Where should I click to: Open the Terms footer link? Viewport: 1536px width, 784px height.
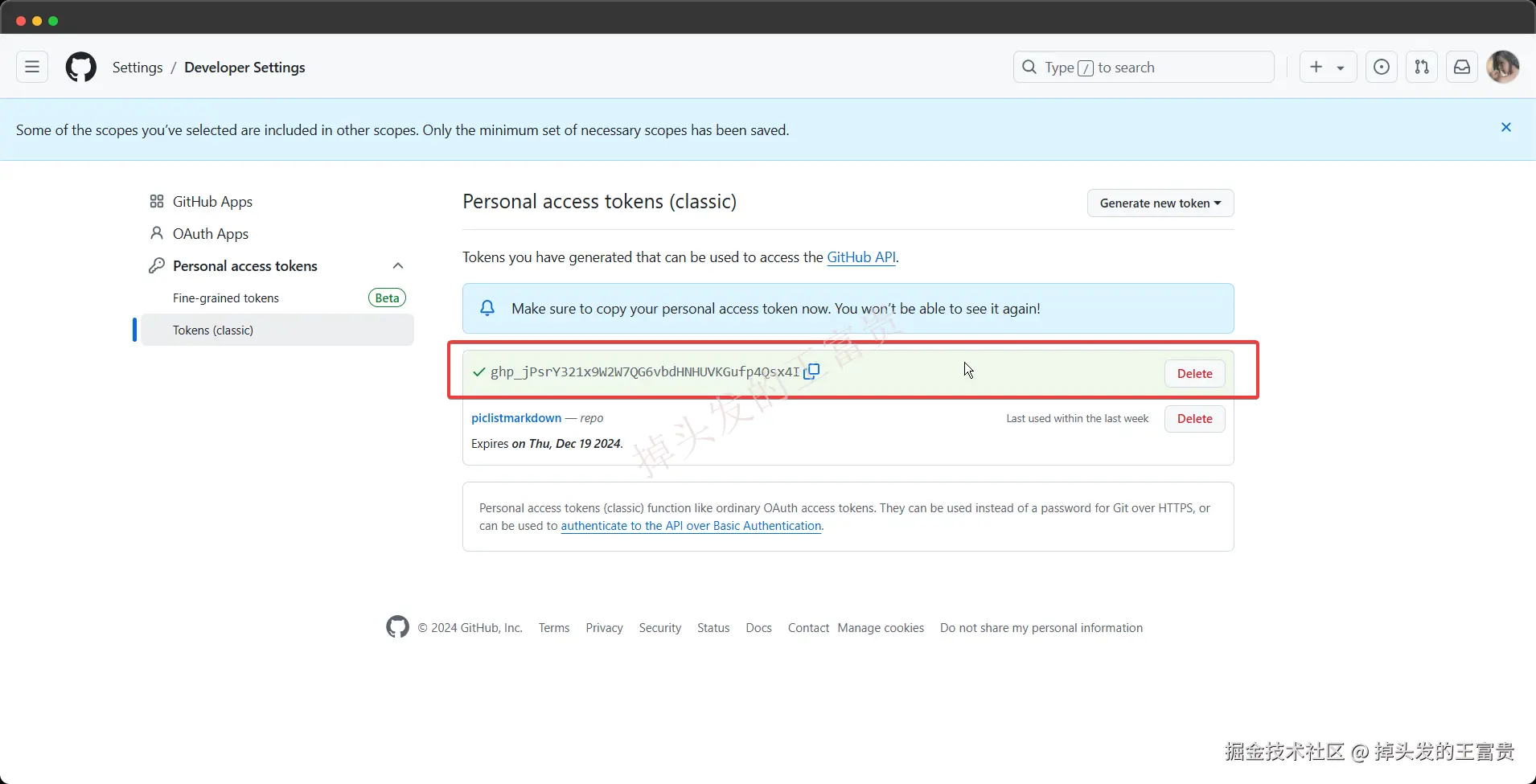click(554, 628)
